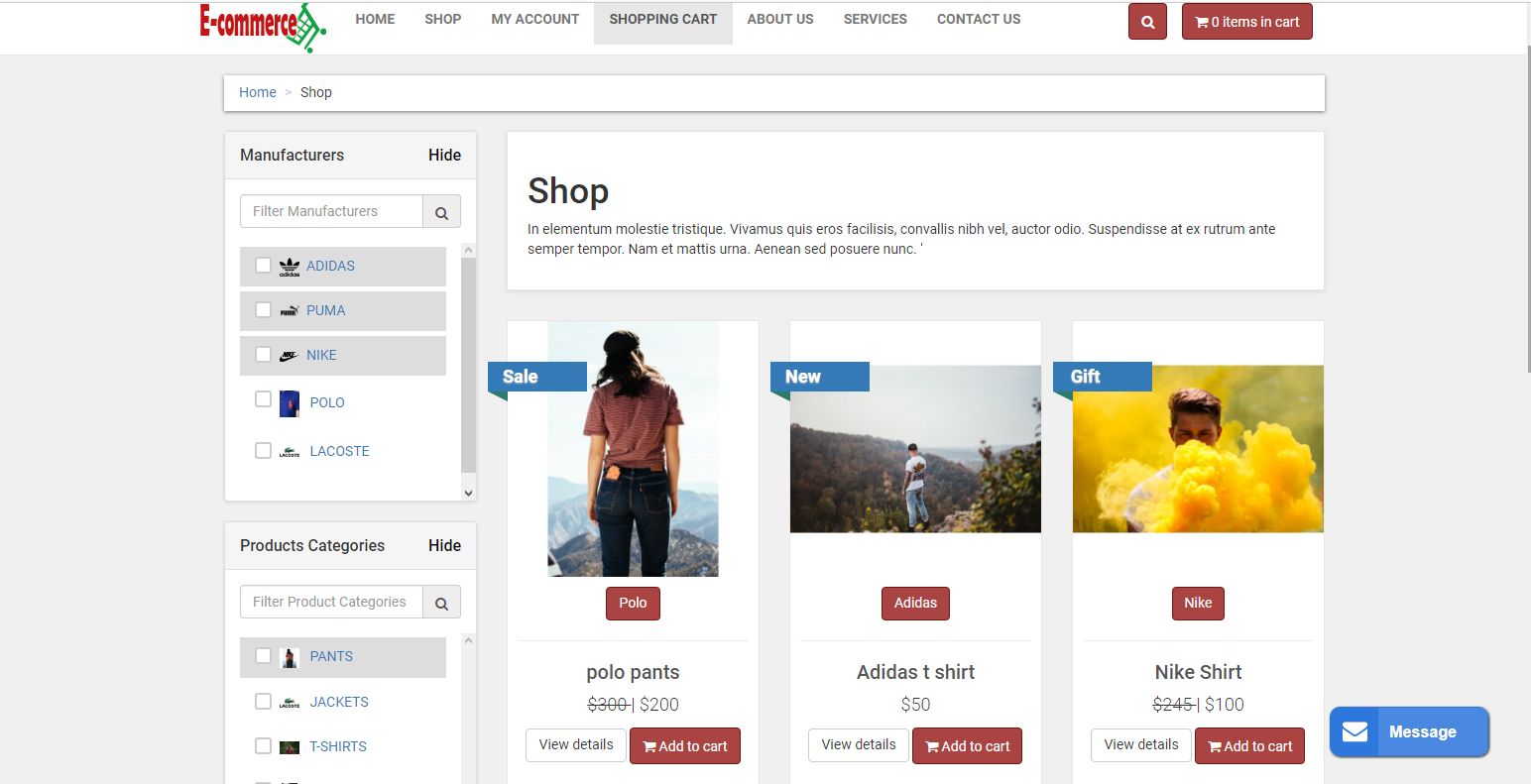The height and width of the screenshot is (784, 1531).
Task: Click the Home breadcrumb link
Action: click(258, 92)
